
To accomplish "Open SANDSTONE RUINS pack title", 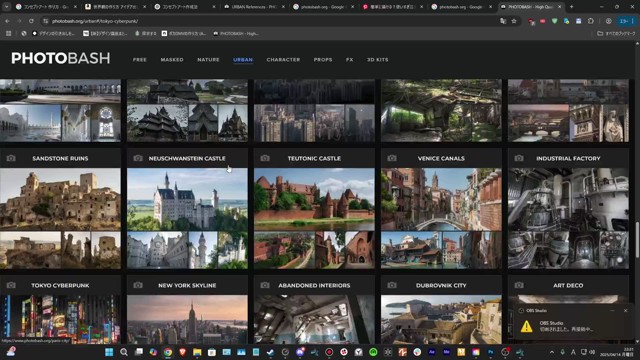I will point(60,158).
